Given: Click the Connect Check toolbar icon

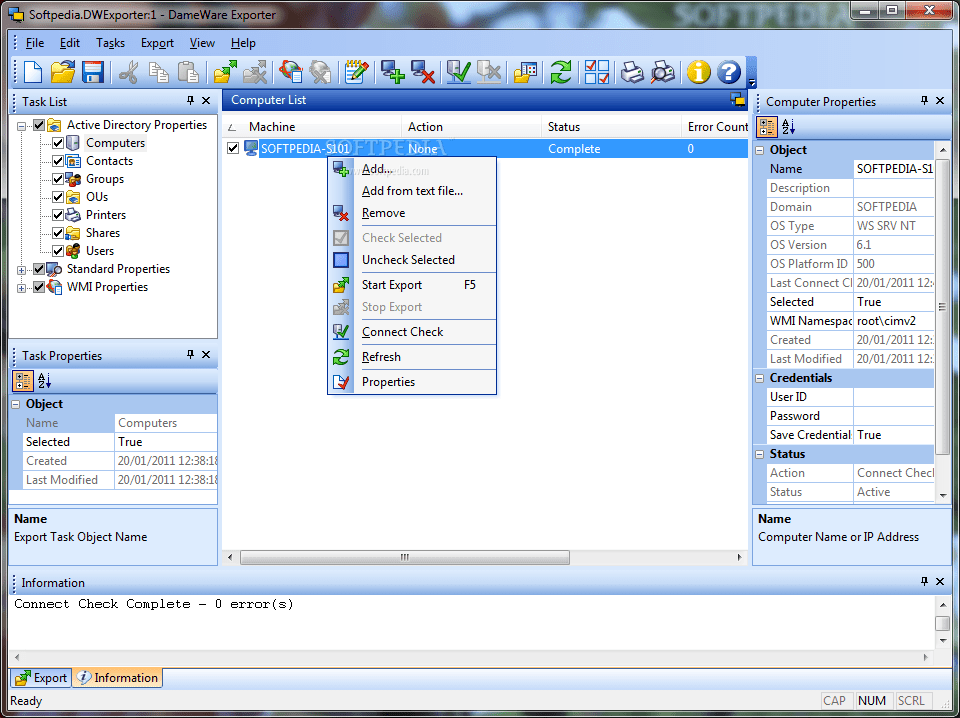Looking at the screenshot, I should (459, 72).
